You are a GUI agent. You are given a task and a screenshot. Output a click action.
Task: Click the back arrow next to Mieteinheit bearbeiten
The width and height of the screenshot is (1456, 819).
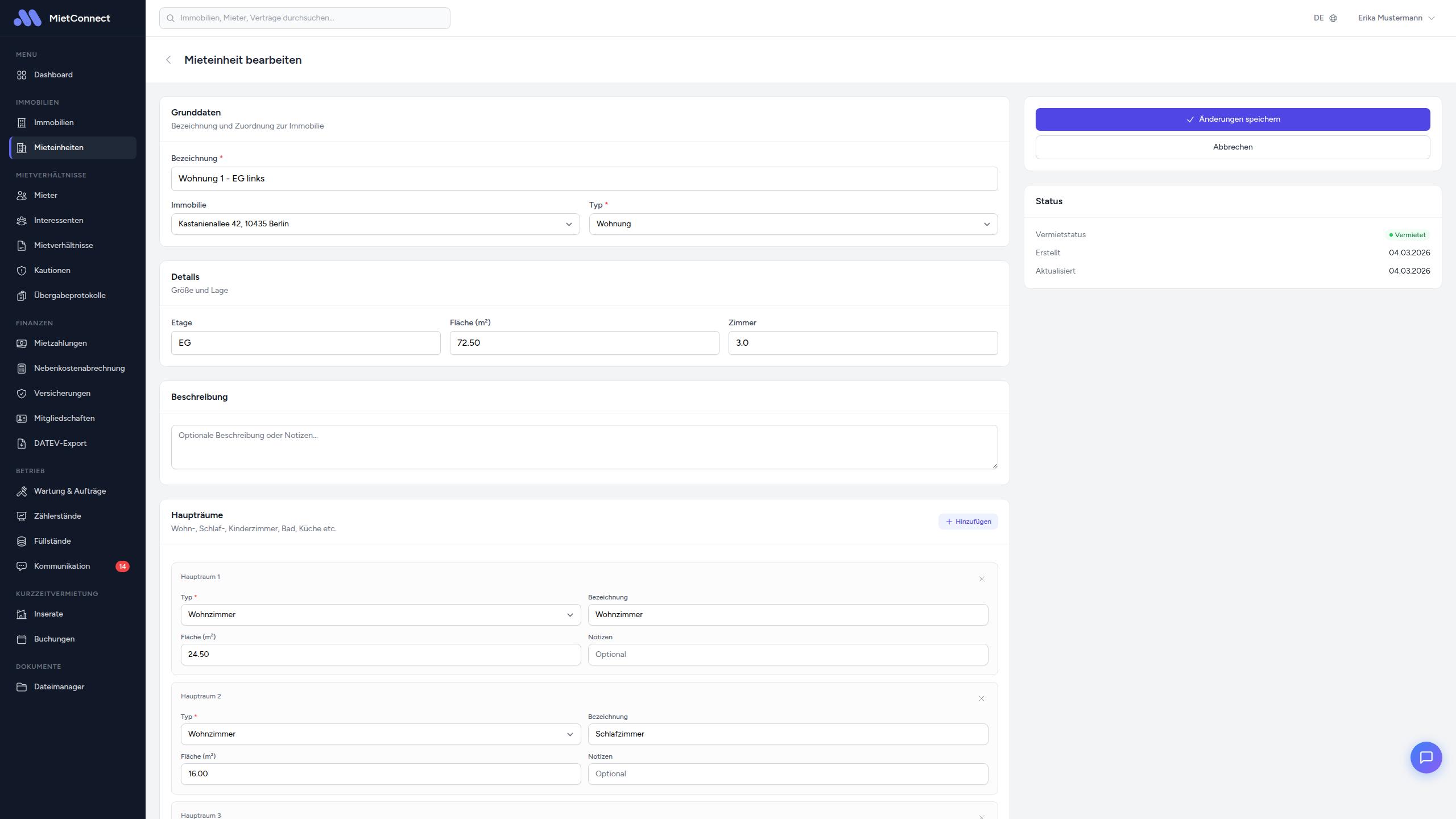pos(168,60)
